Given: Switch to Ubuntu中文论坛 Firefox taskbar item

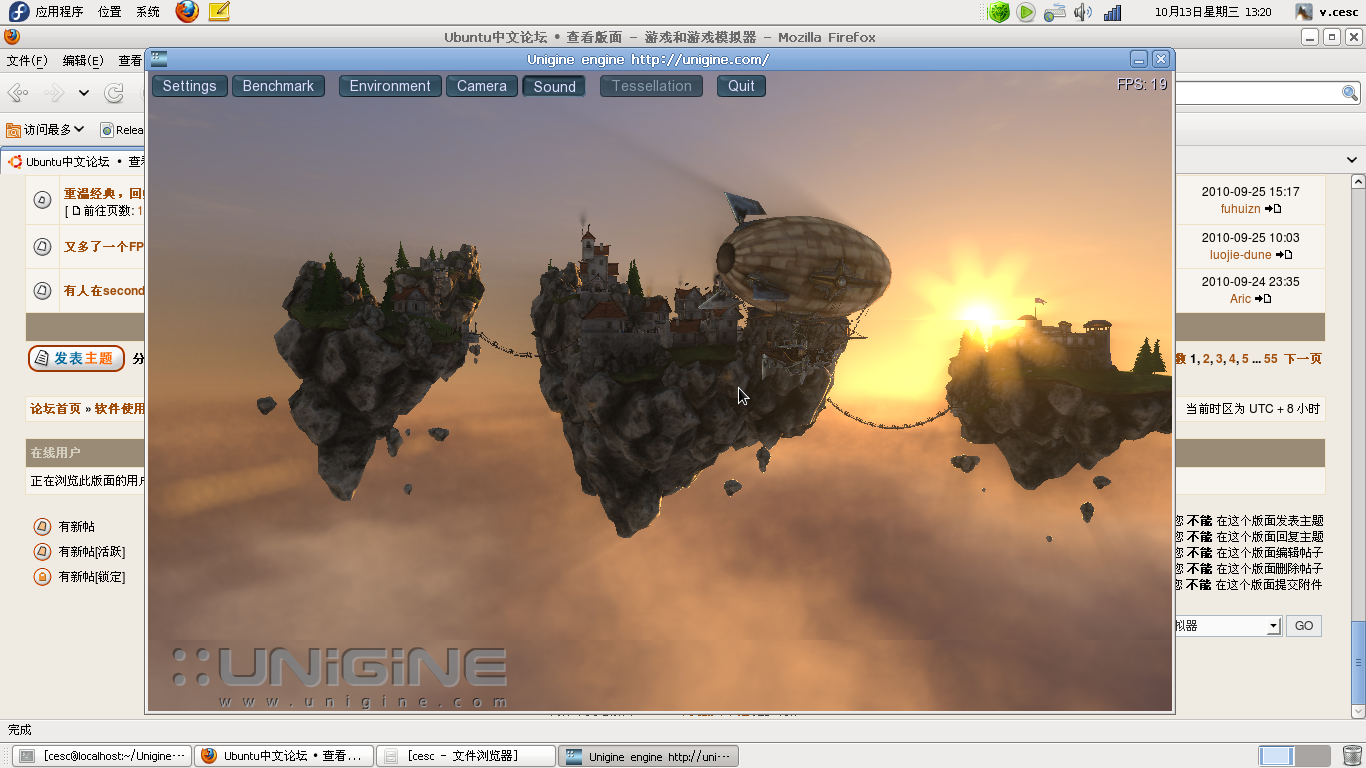Looking at the screenshot, I should point(284,756).
